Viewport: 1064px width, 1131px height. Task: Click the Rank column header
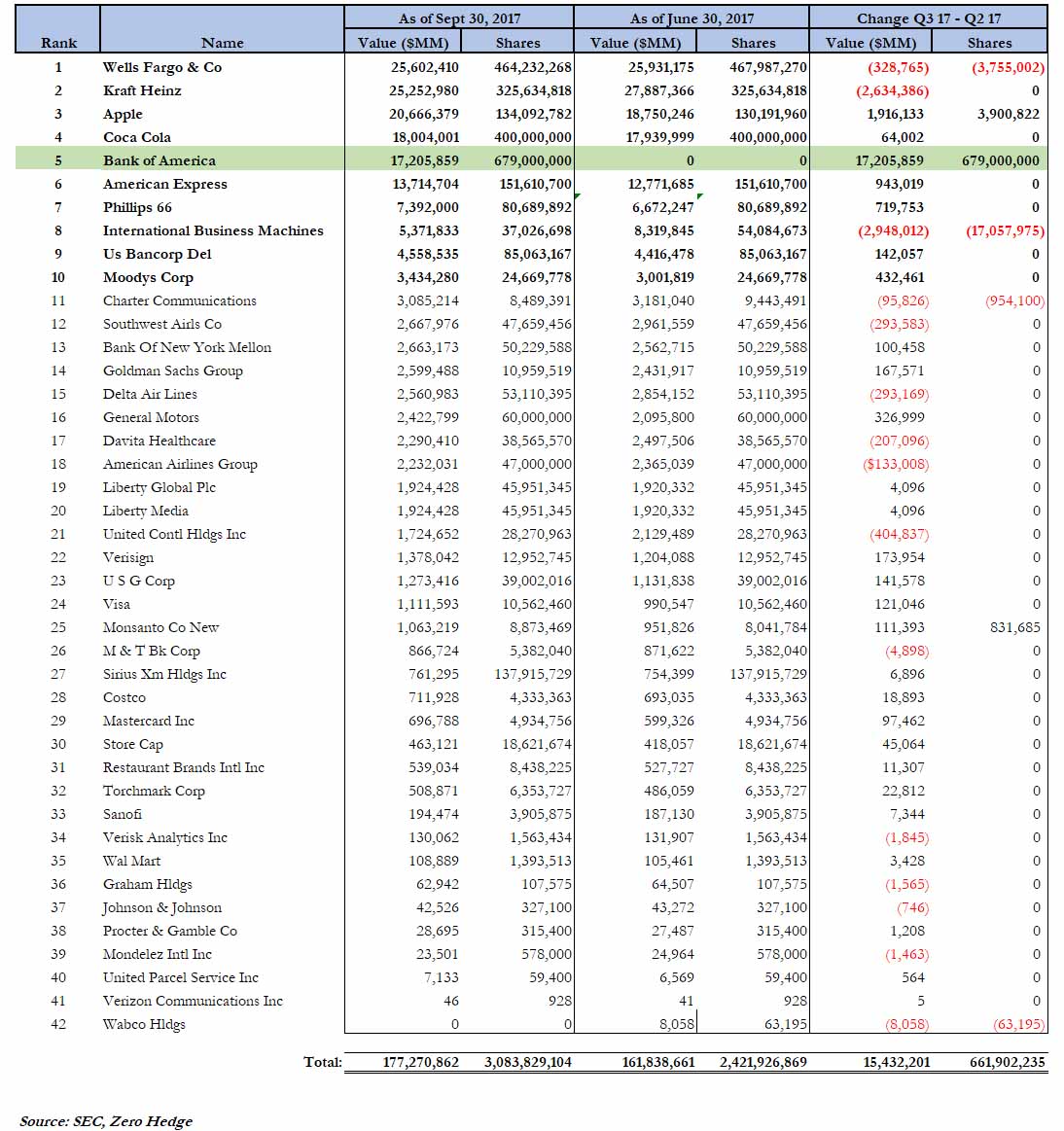coord(58,43)
